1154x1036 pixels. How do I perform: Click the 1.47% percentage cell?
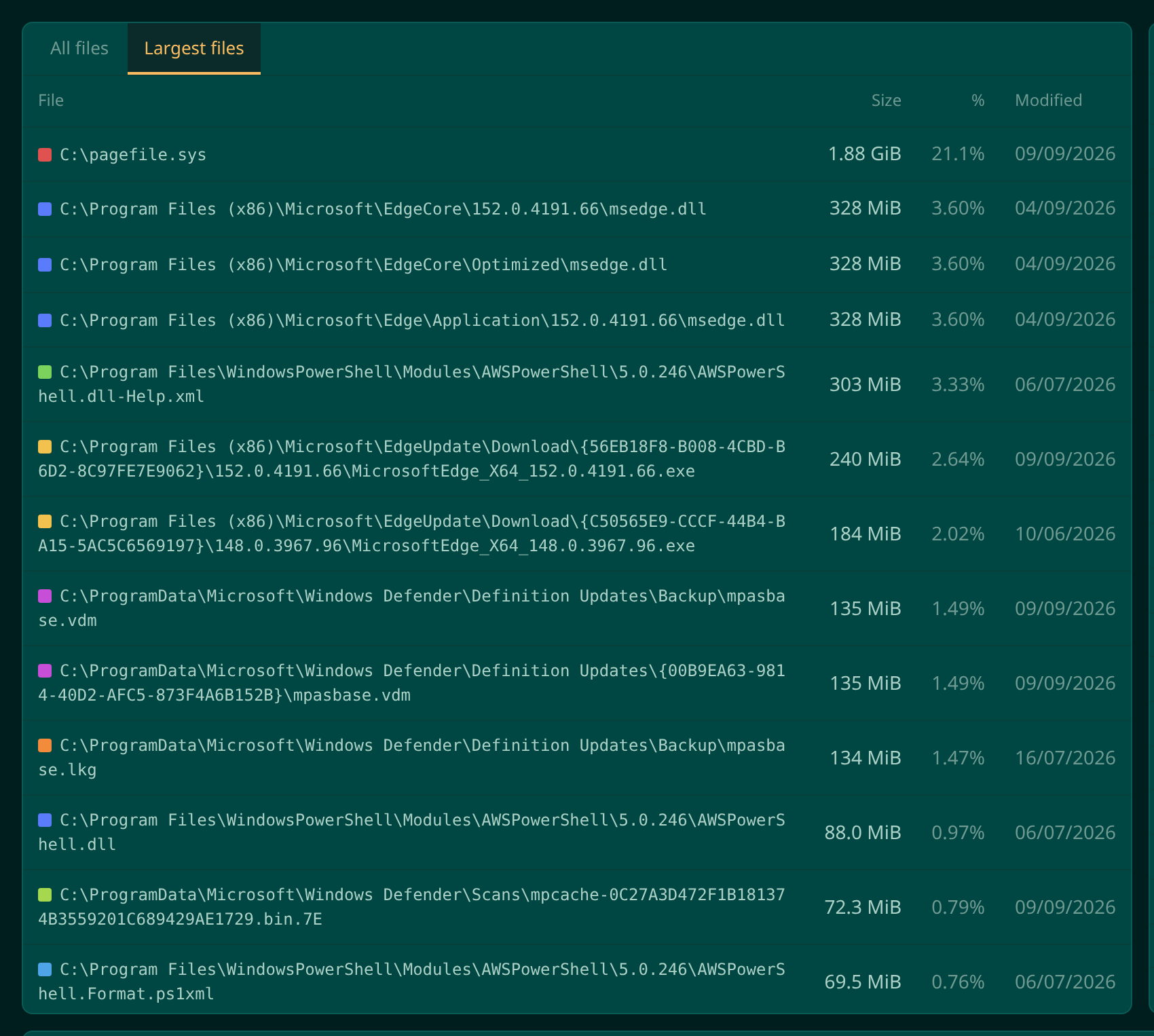click(958, 758)
